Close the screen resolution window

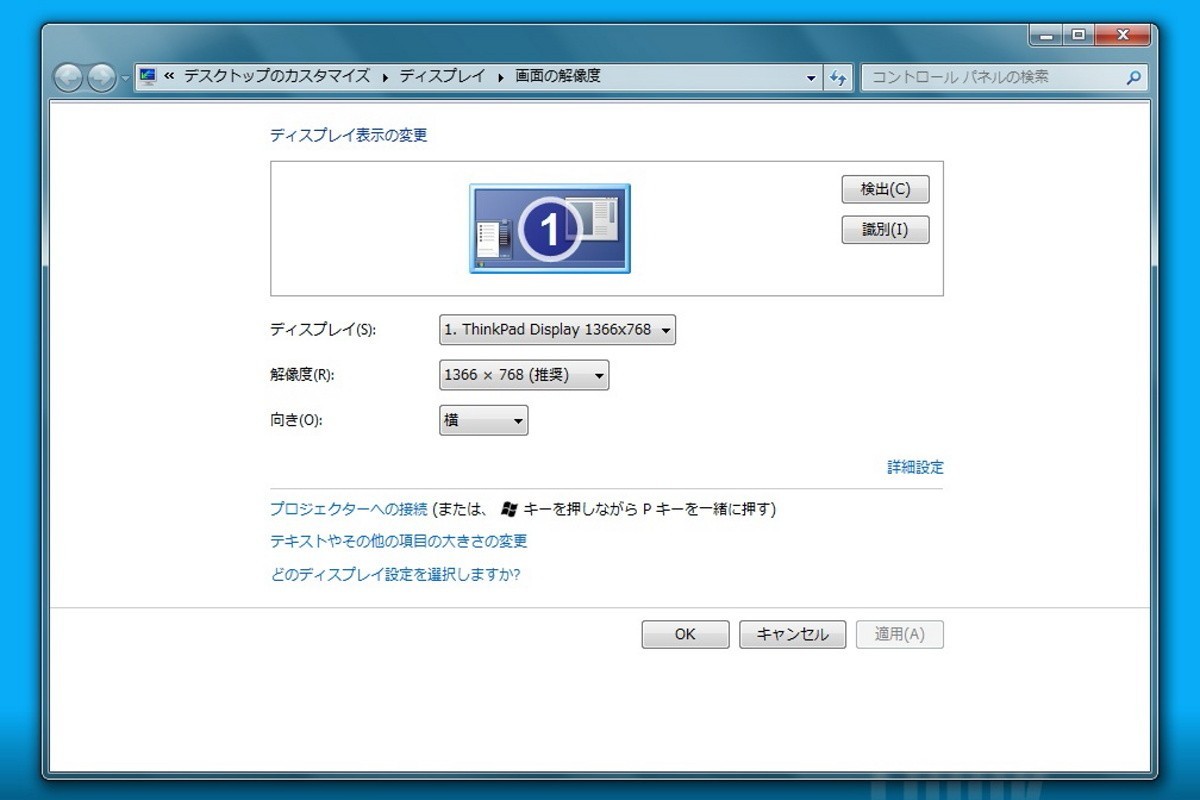click(1122, 34)
